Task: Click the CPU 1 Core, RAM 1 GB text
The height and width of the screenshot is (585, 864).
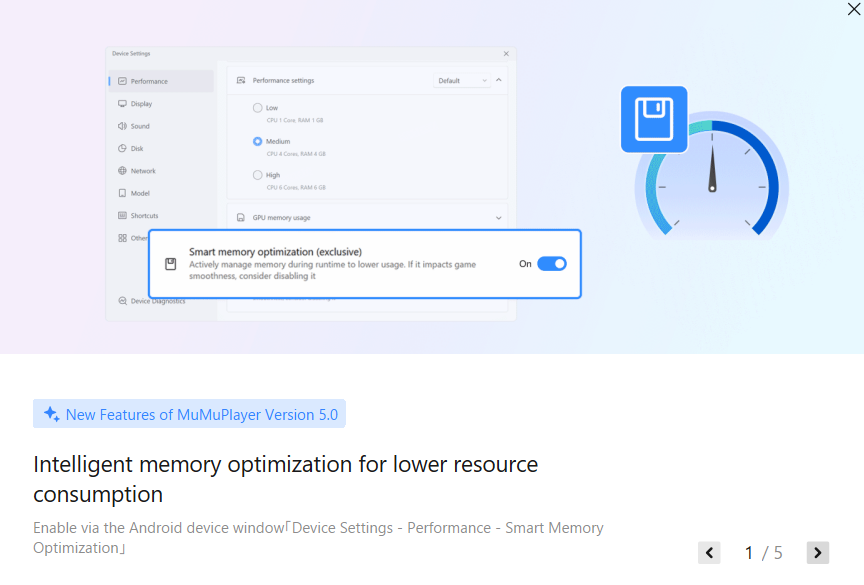Action: point(295,120)
